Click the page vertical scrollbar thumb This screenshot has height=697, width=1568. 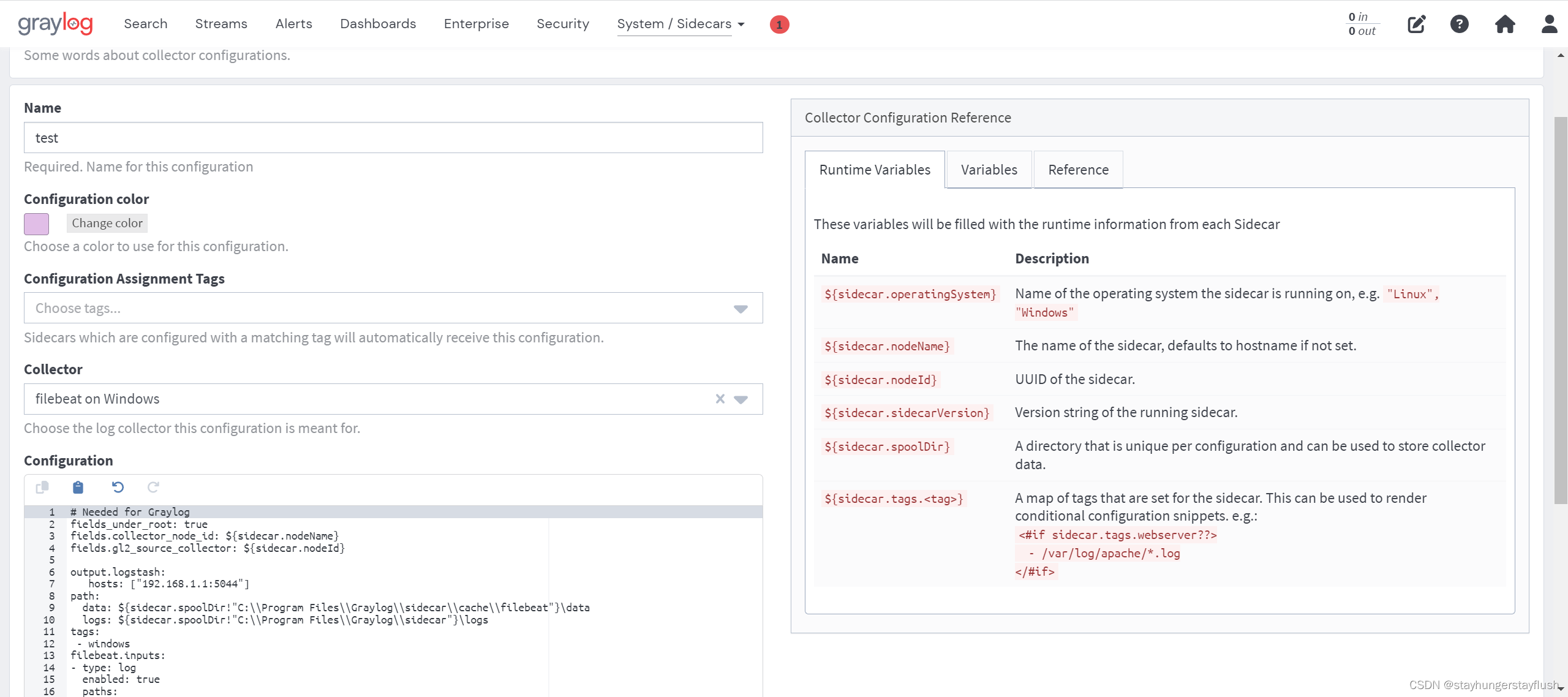(1560, 310)
